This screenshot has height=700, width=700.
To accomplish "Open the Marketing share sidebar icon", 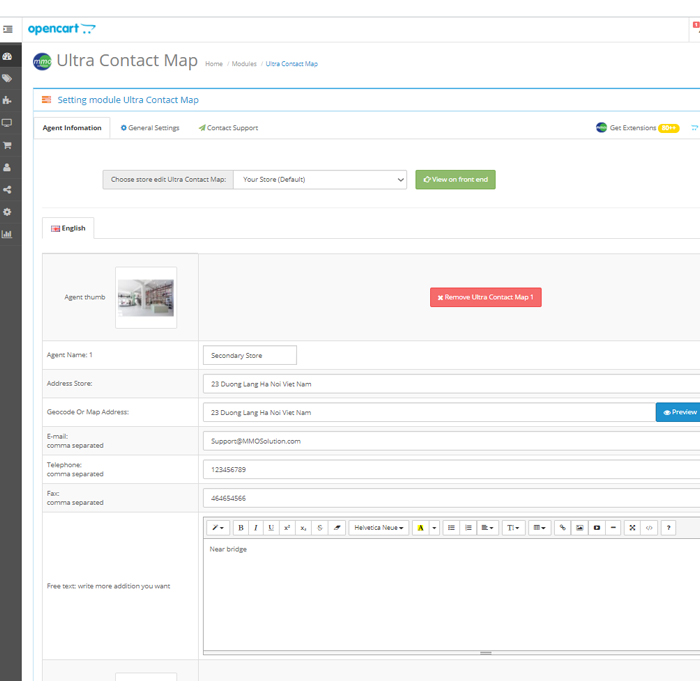I will click(7, 190).
